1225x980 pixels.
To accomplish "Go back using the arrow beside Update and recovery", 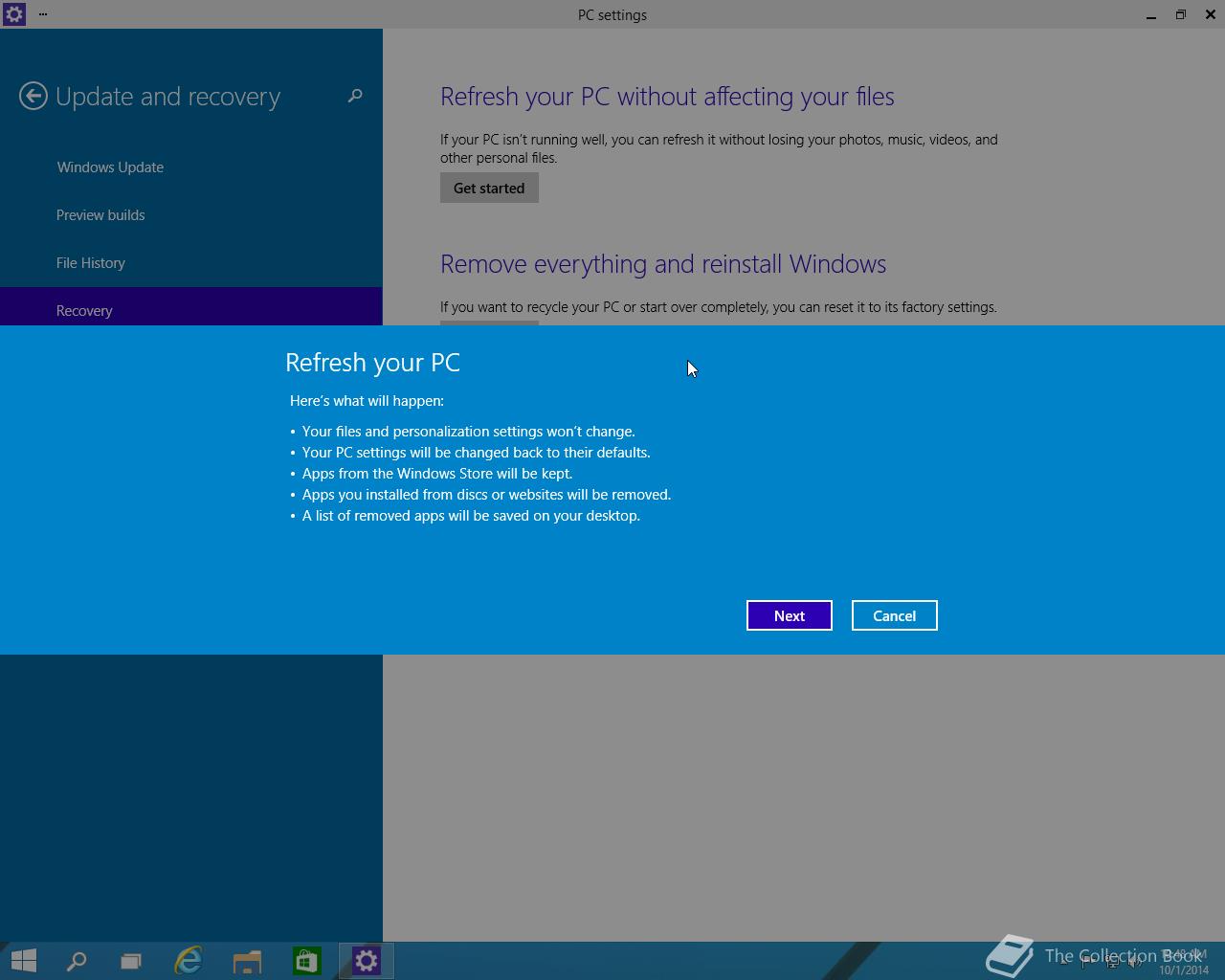I will coord(33,96).
